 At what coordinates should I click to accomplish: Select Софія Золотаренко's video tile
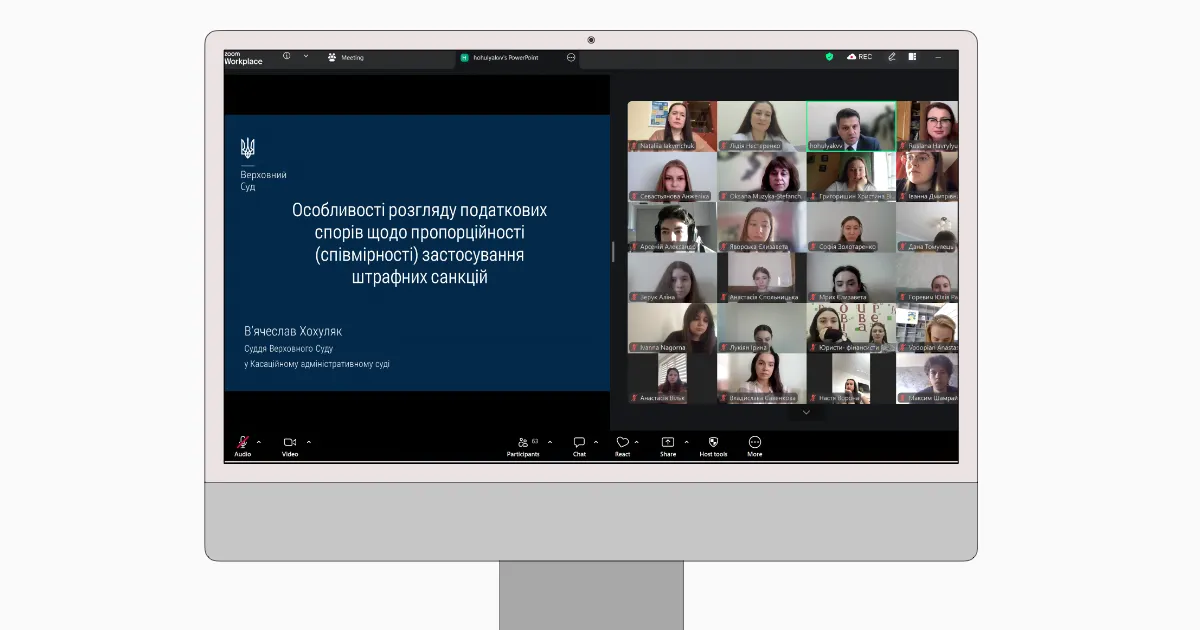[x=851, y=227]
